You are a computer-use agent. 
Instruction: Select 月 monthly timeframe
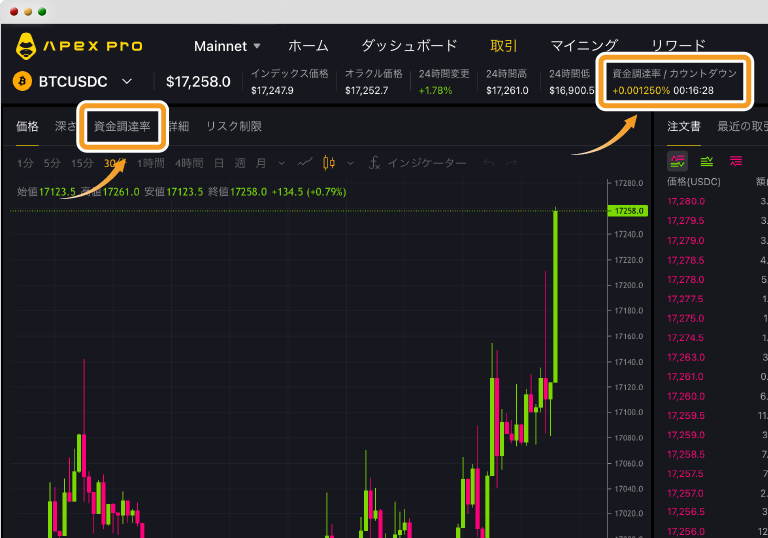[x=261, y=163]
